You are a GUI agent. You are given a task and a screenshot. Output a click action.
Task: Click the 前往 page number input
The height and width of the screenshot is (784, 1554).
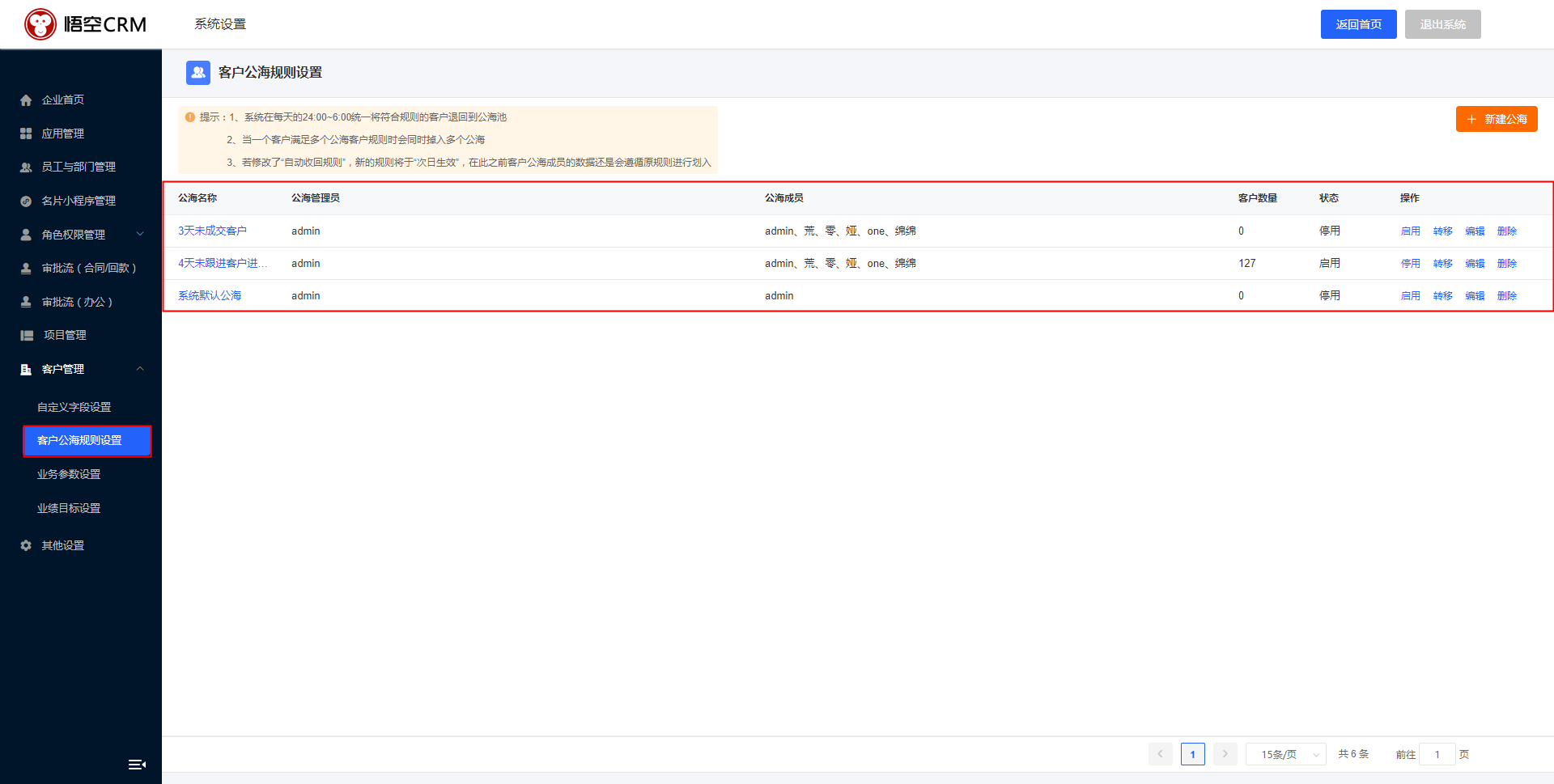click(x=1437, y=754)
